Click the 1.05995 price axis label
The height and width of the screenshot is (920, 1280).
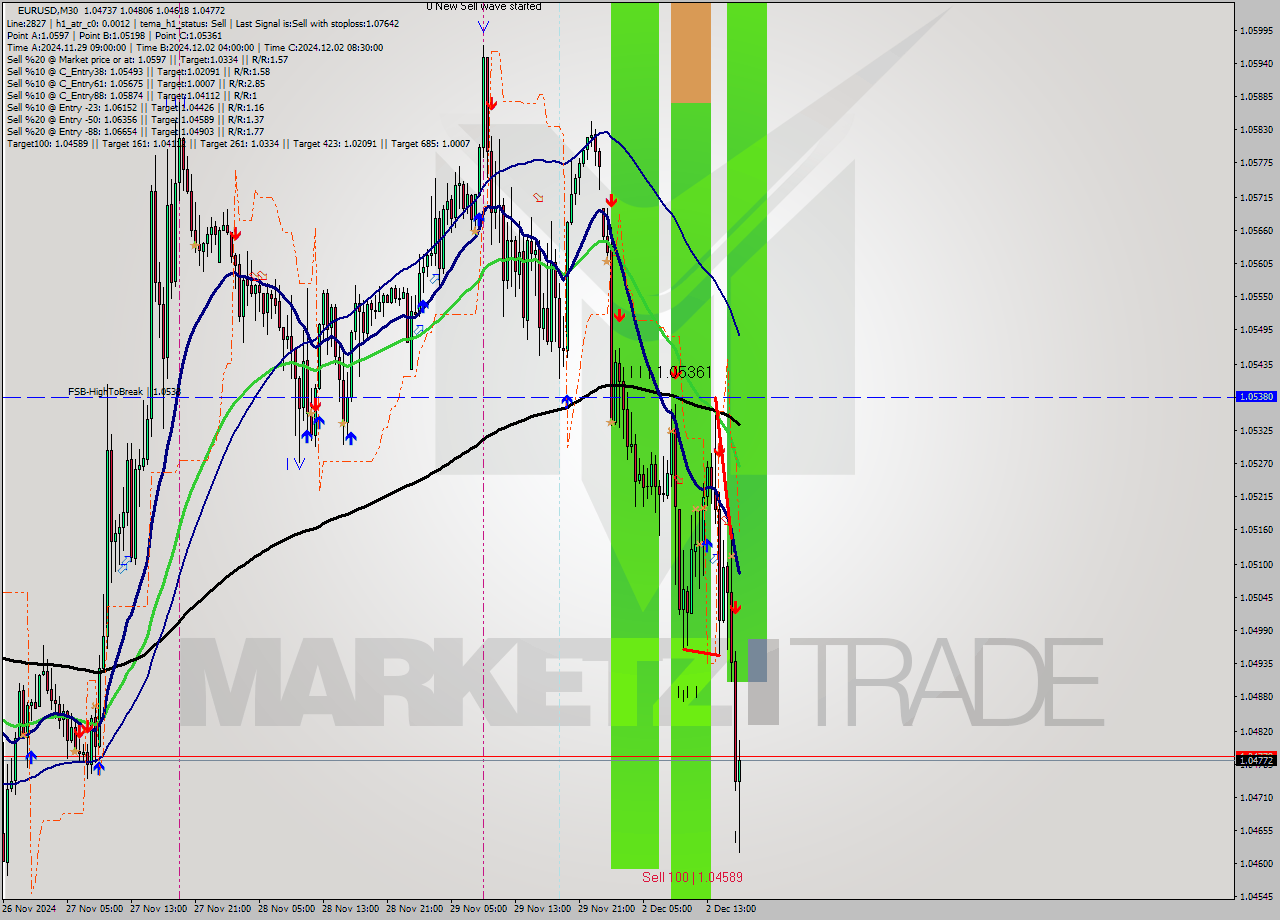pos(1256,30)
